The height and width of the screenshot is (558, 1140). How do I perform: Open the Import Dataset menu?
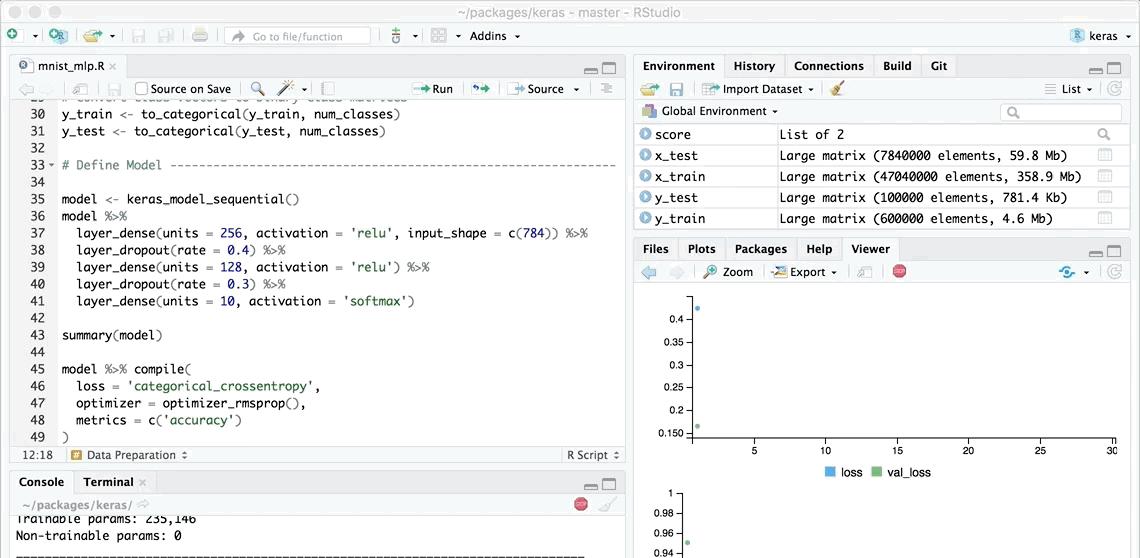(758, 89)
